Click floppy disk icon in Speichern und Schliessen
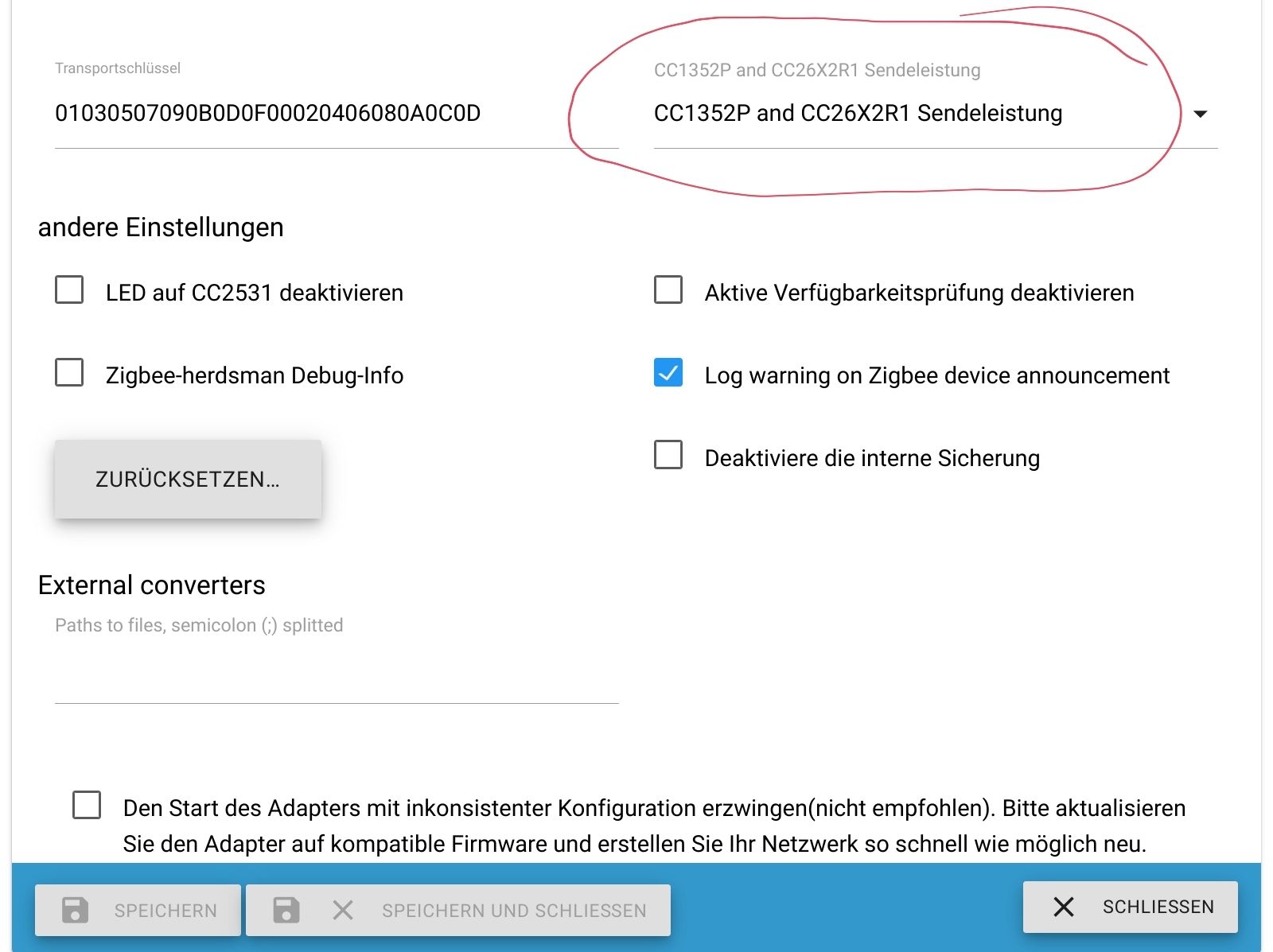1273x952 pixels. tap(286, 910)
